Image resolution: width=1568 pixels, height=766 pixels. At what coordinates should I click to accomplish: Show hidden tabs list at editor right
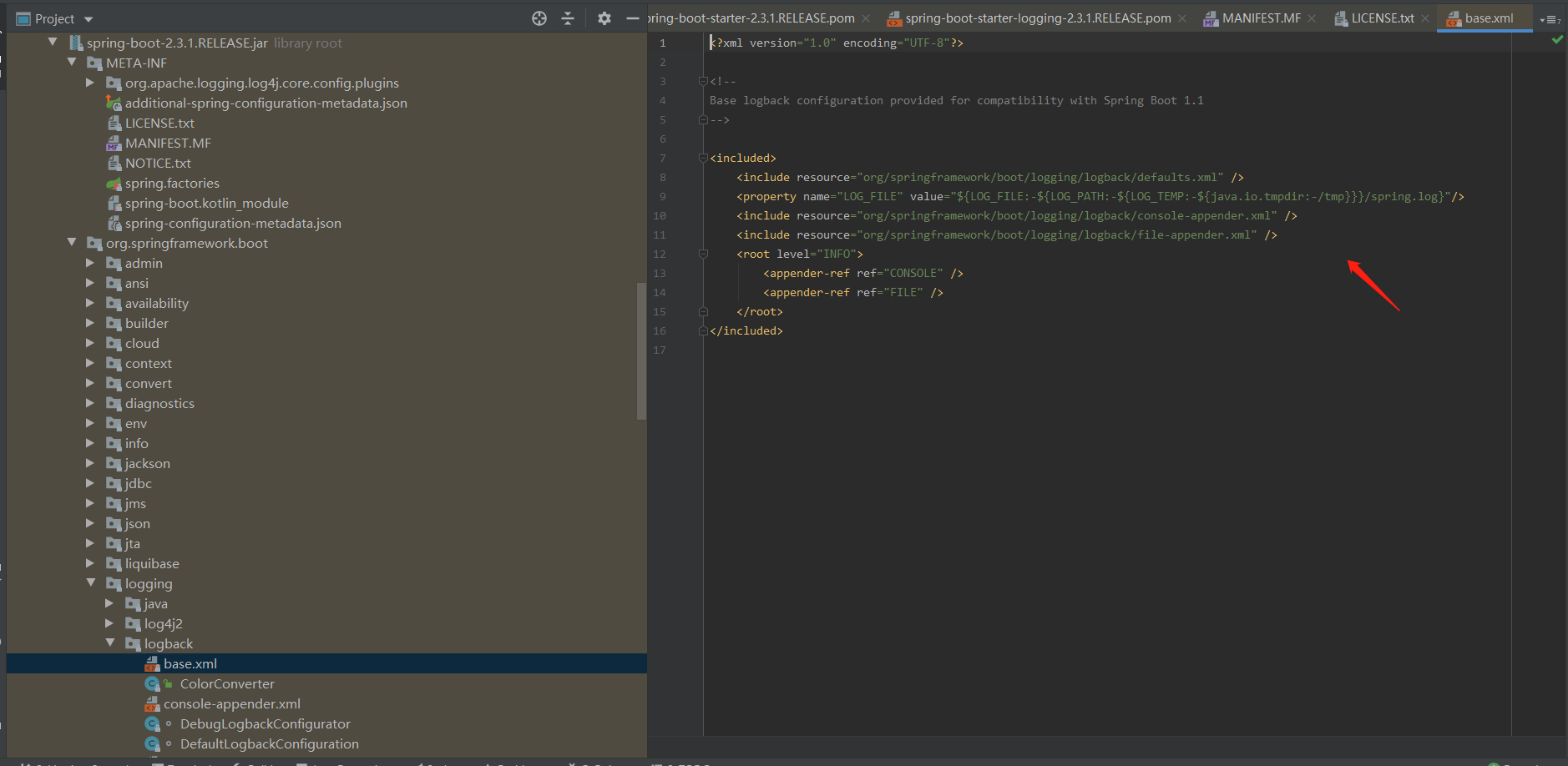coord(1550,19)
